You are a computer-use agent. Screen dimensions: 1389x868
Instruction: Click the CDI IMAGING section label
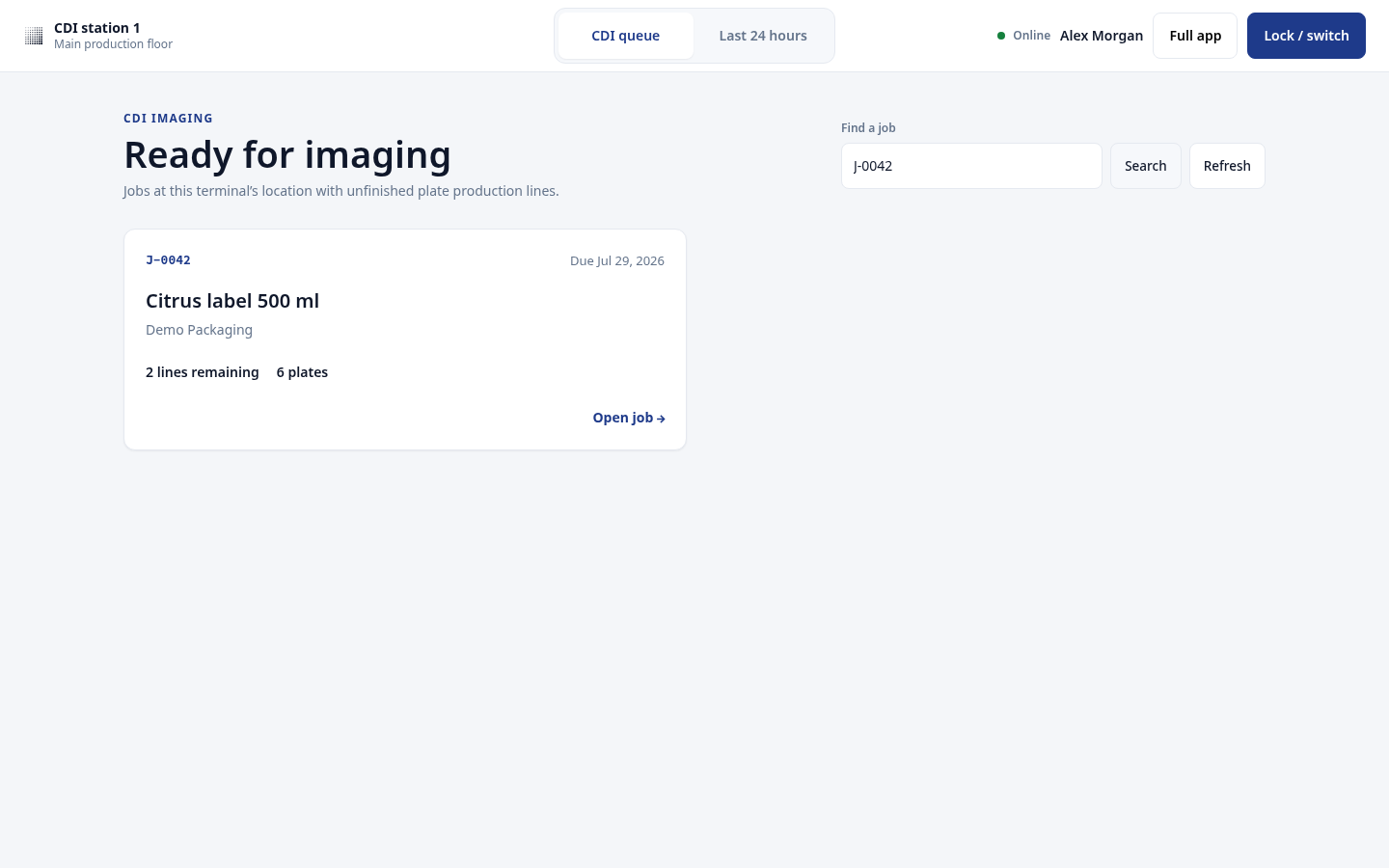point(168,119)
